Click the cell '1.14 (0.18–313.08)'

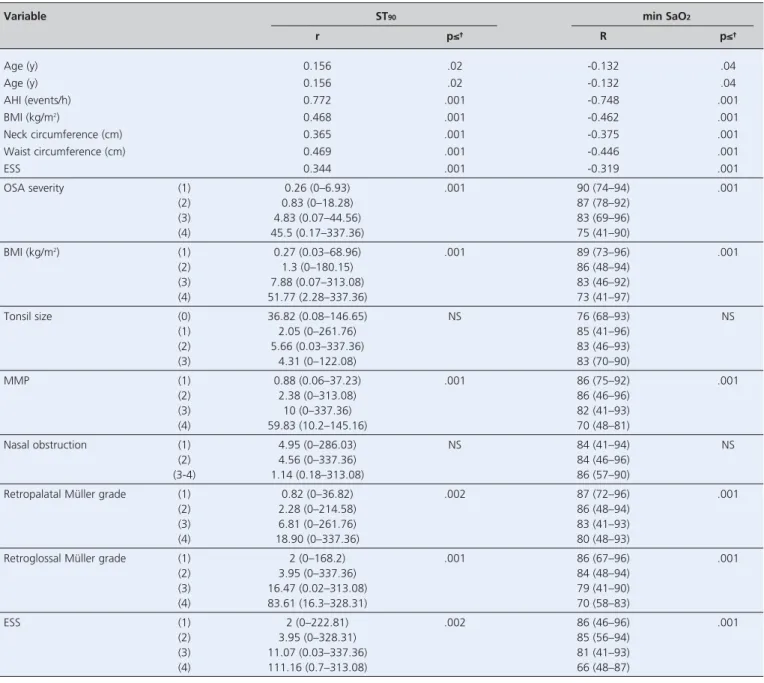[x=317, y=475]
